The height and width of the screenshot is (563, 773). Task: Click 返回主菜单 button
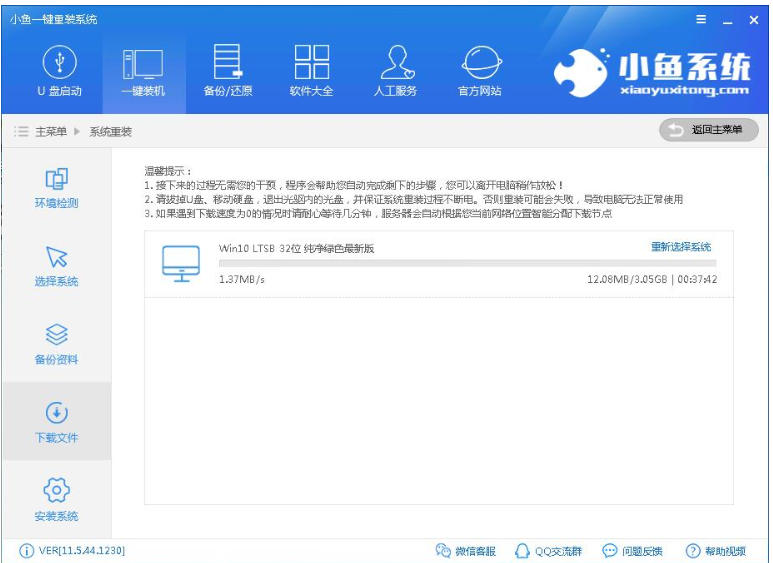(708, 130)
